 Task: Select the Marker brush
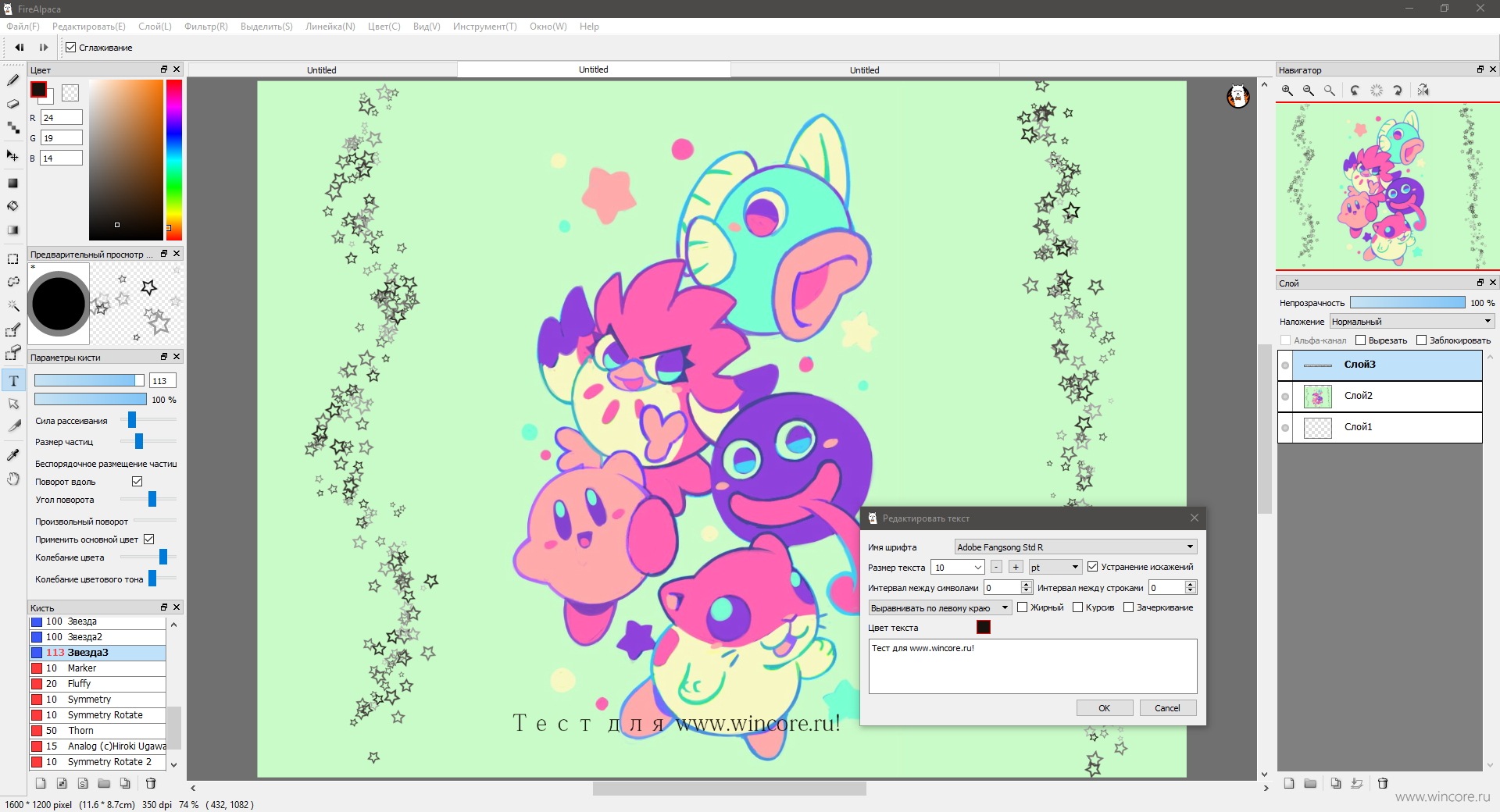point(98,668)
